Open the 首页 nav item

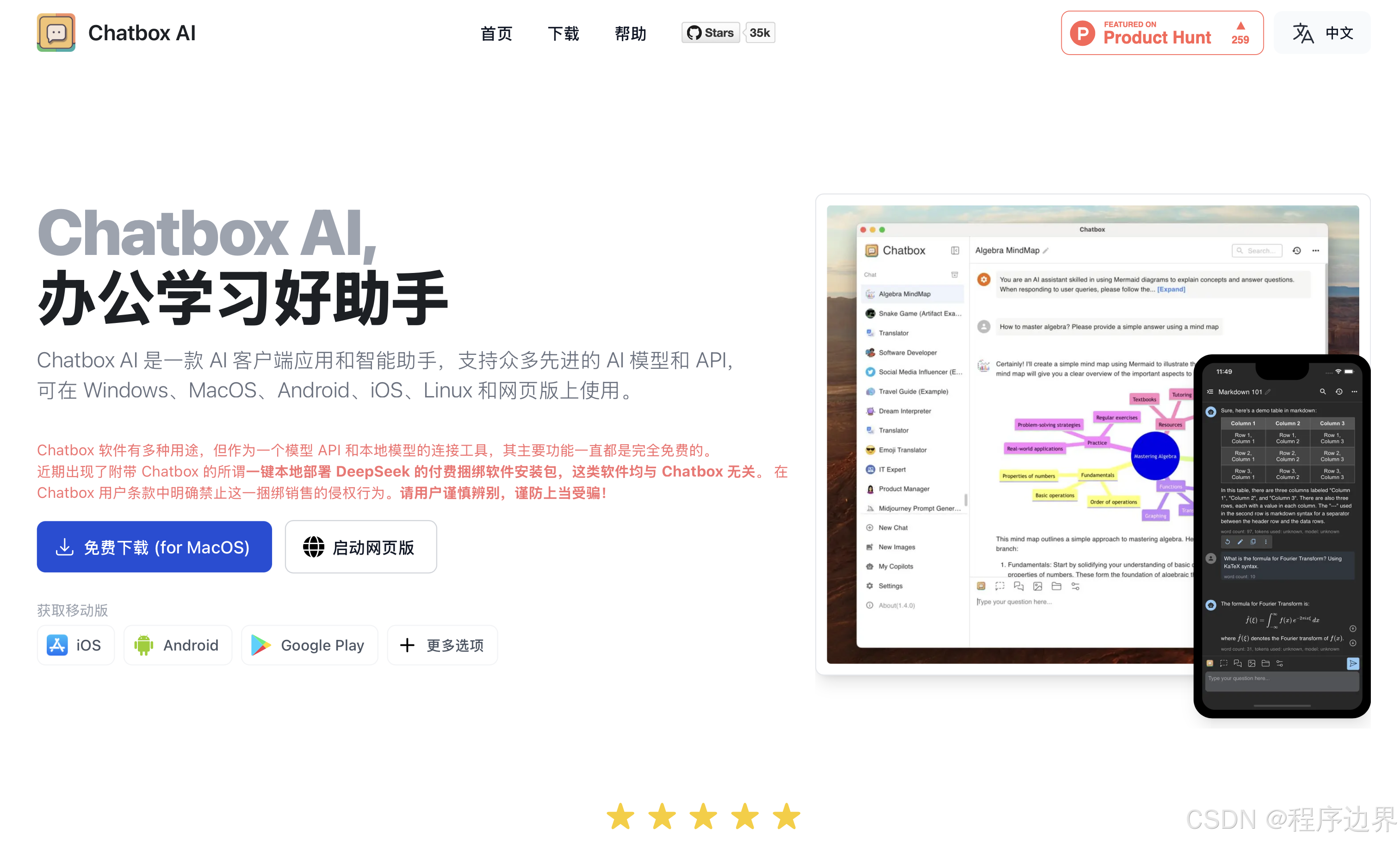tap(496, 33)
